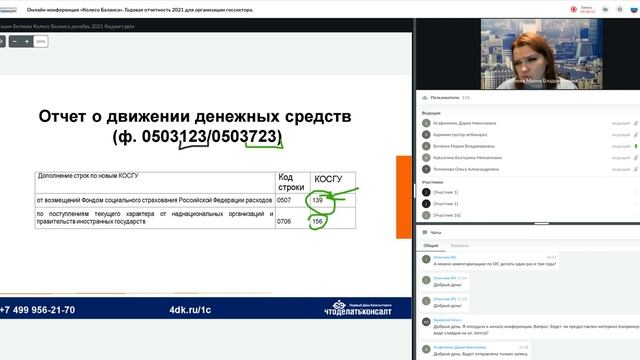Click the conference title in header

[140, 9]
